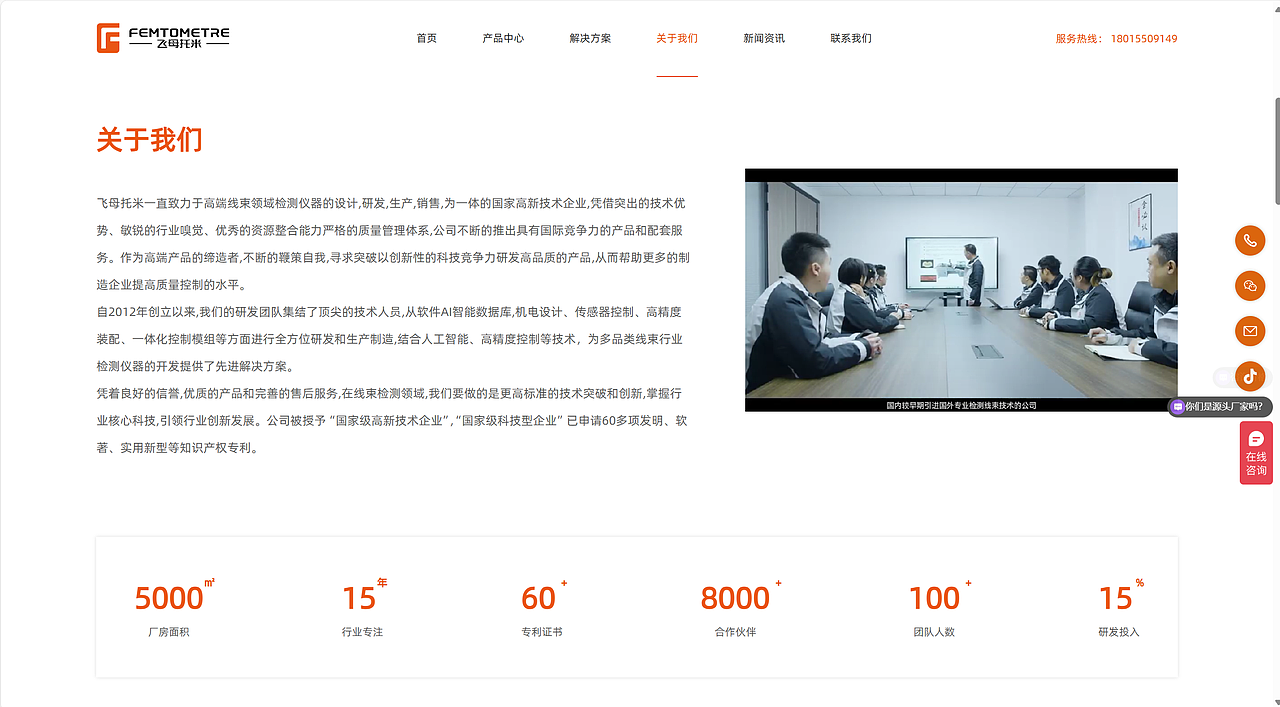Click the purple chat bubble icon near the popup
Viewport: 1280px width, 707px height.
[x=1179, y=407]
